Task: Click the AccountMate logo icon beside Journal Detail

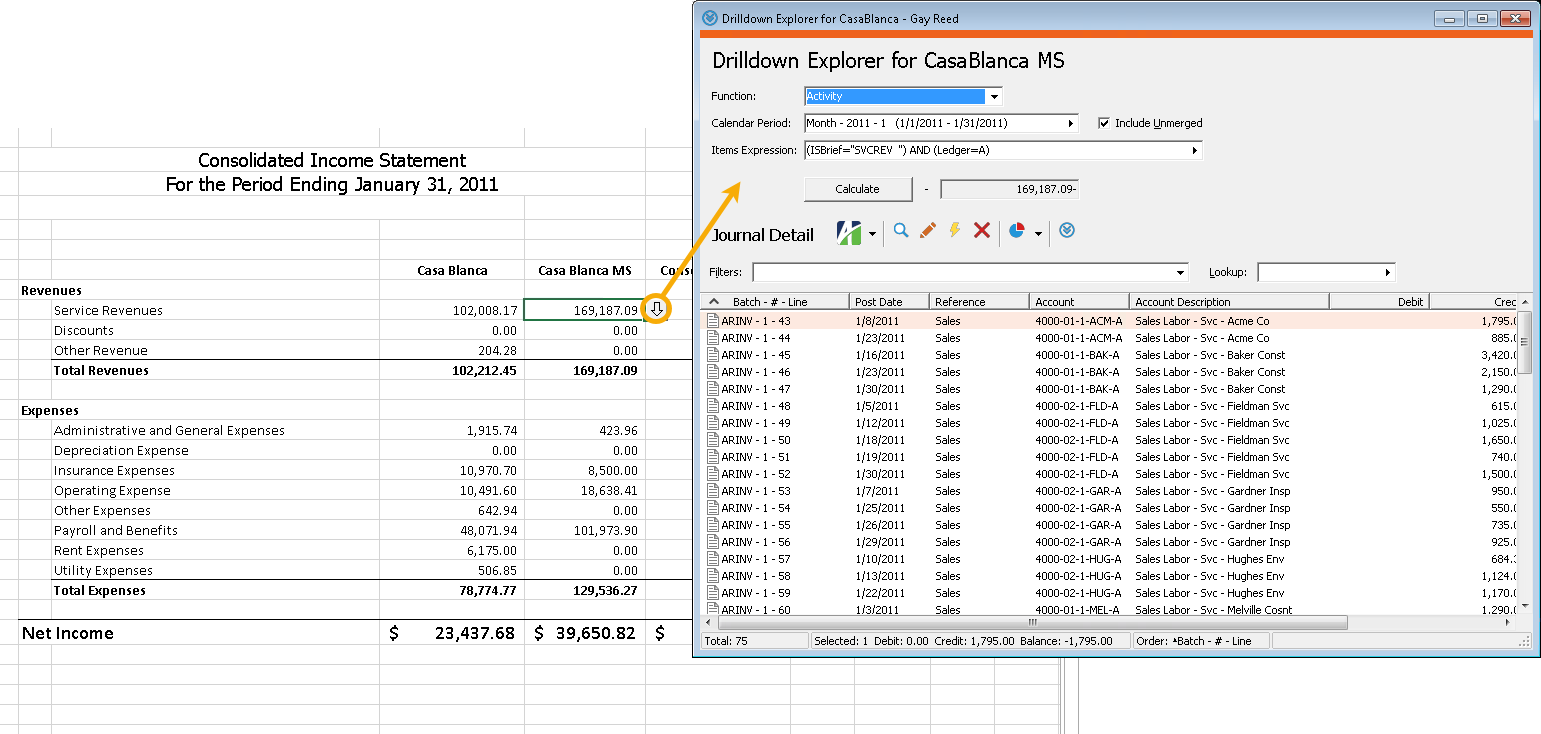Action: click(849, 230)
